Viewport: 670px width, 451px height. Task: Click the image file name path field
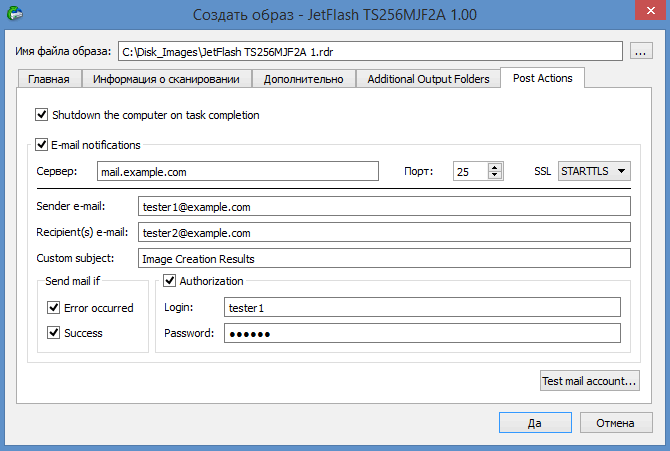pos(370,52)
